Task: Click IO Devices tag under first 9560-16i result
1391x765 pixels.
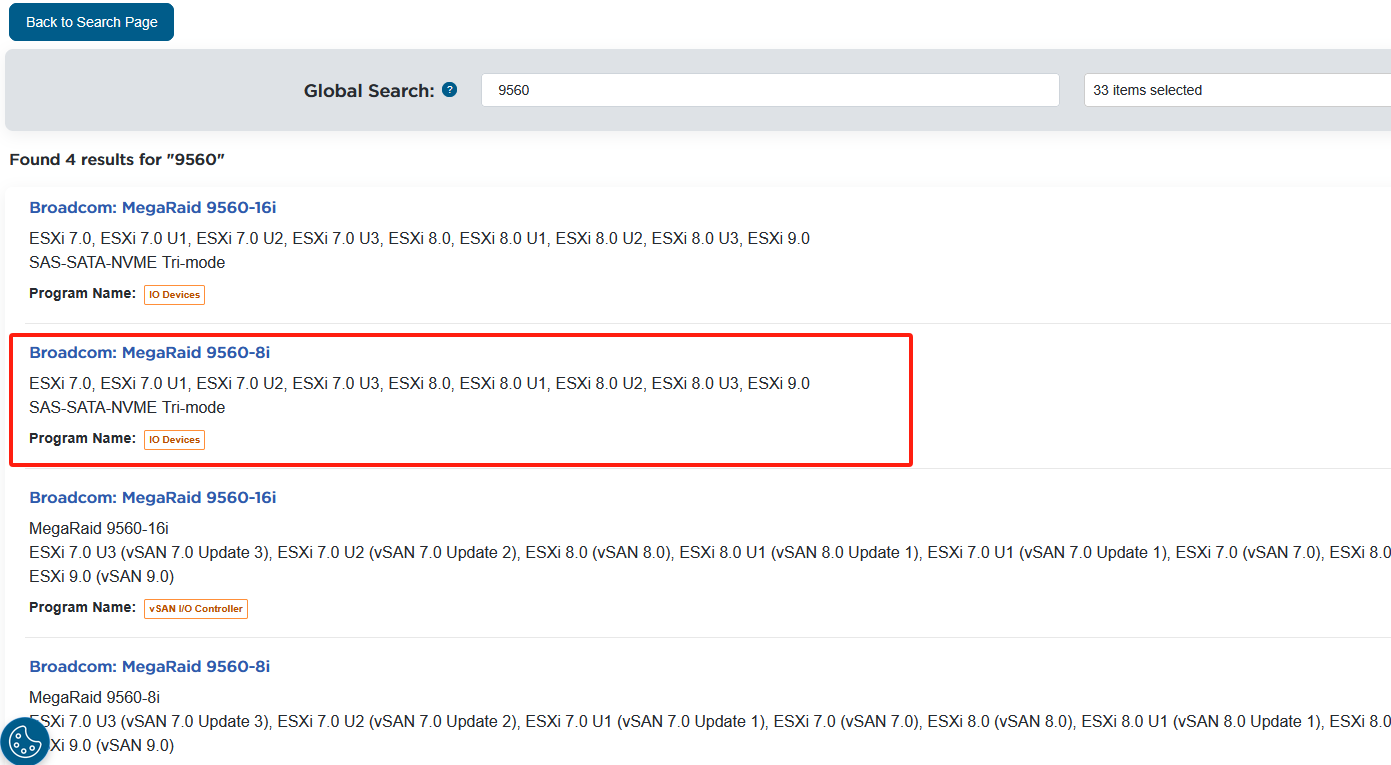Action: coord(174,295)
